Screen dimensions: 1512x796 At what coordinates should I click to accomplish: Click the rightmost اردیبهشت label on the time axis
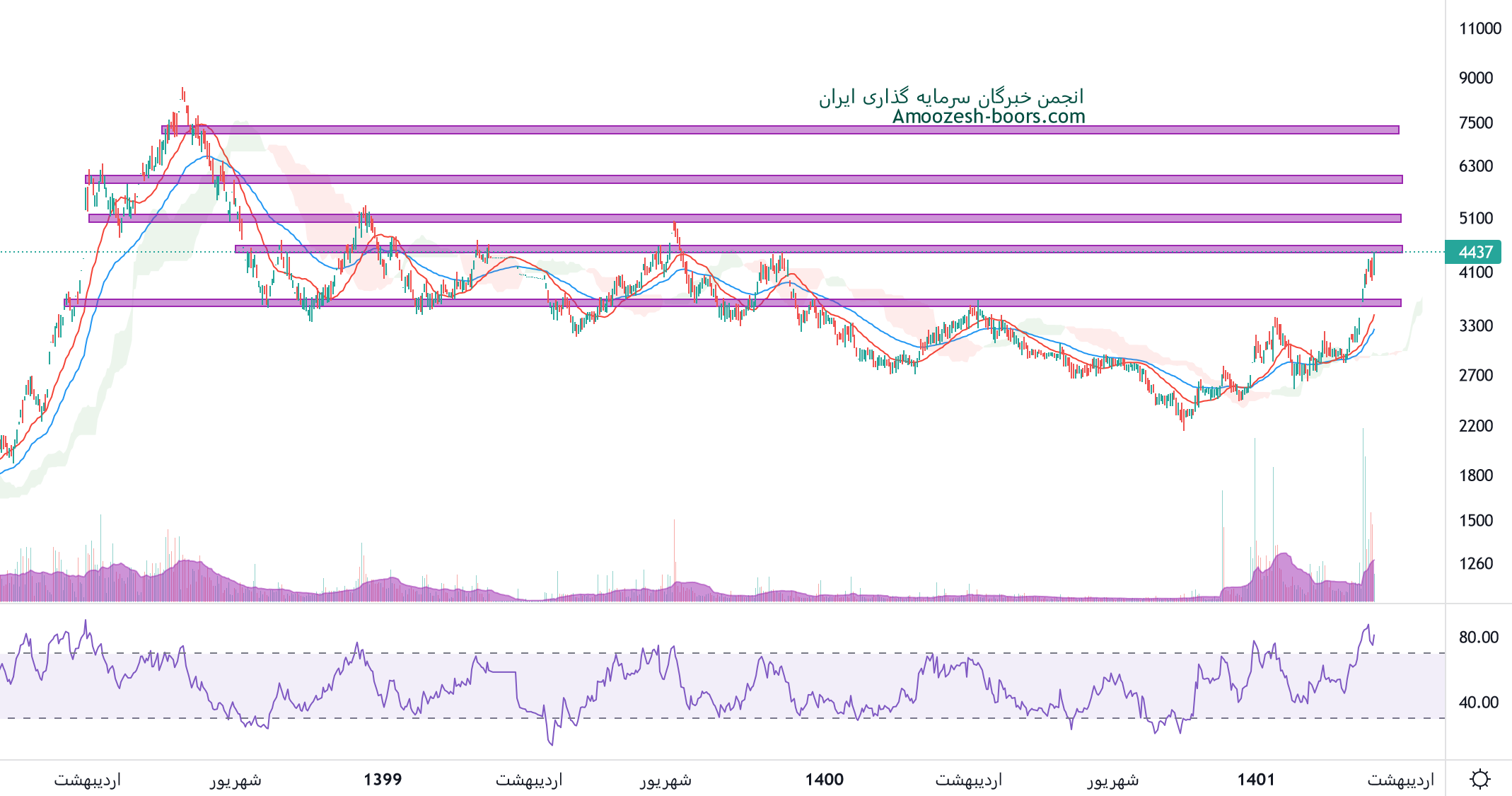pos(1400,780)
